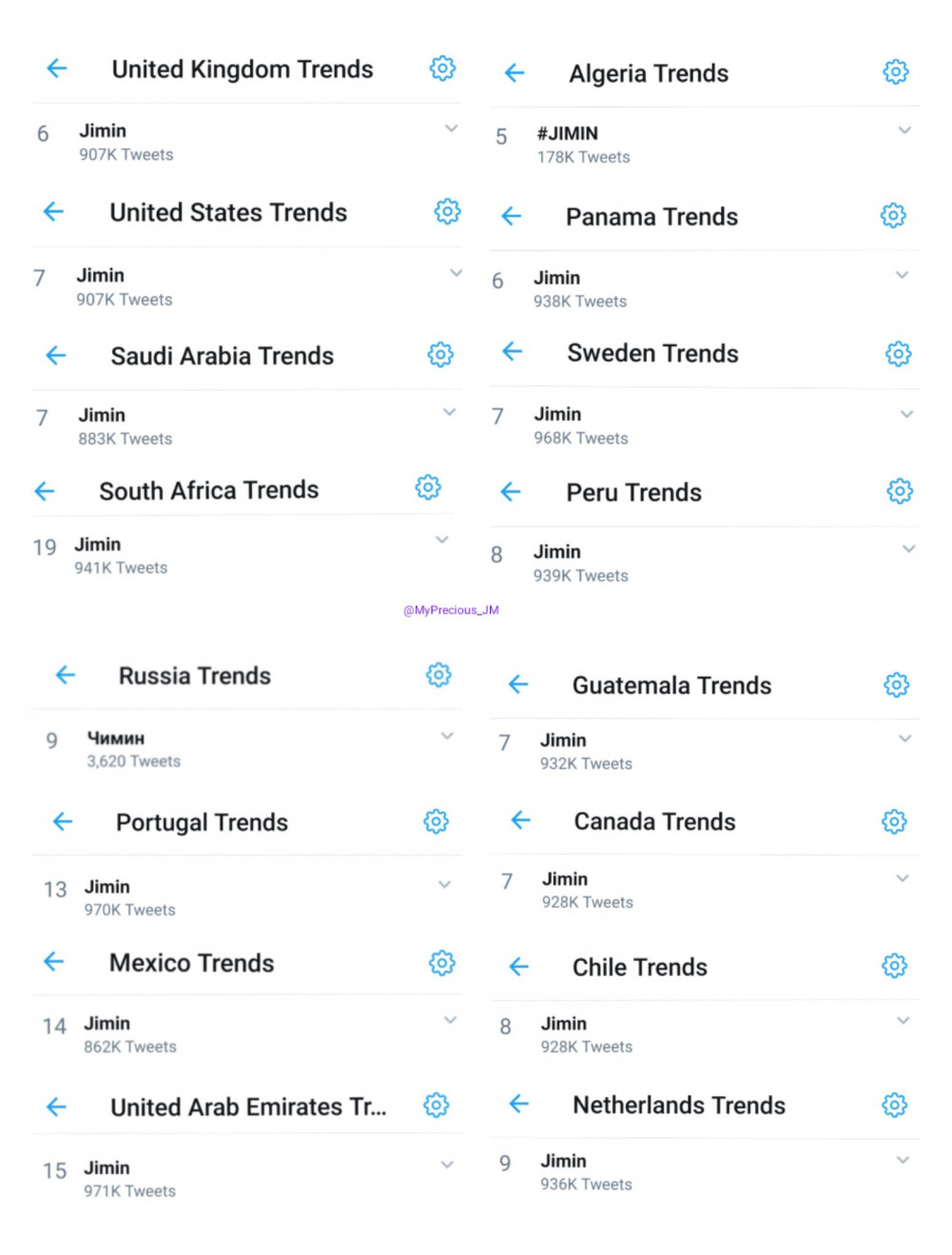Open settings gear next to Algeria Trends
The image size is (952, 1255).
(895, 72)
